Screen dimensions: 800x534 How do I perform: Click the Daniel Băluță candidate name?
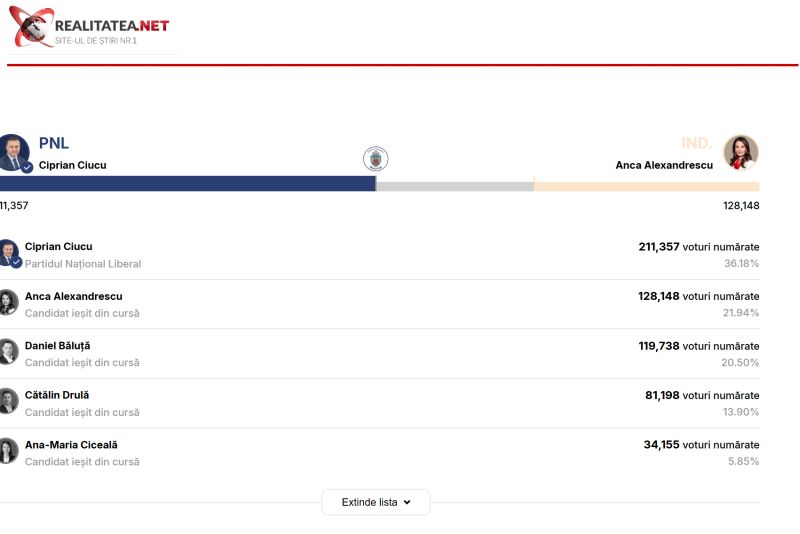[x=57, y=345]
